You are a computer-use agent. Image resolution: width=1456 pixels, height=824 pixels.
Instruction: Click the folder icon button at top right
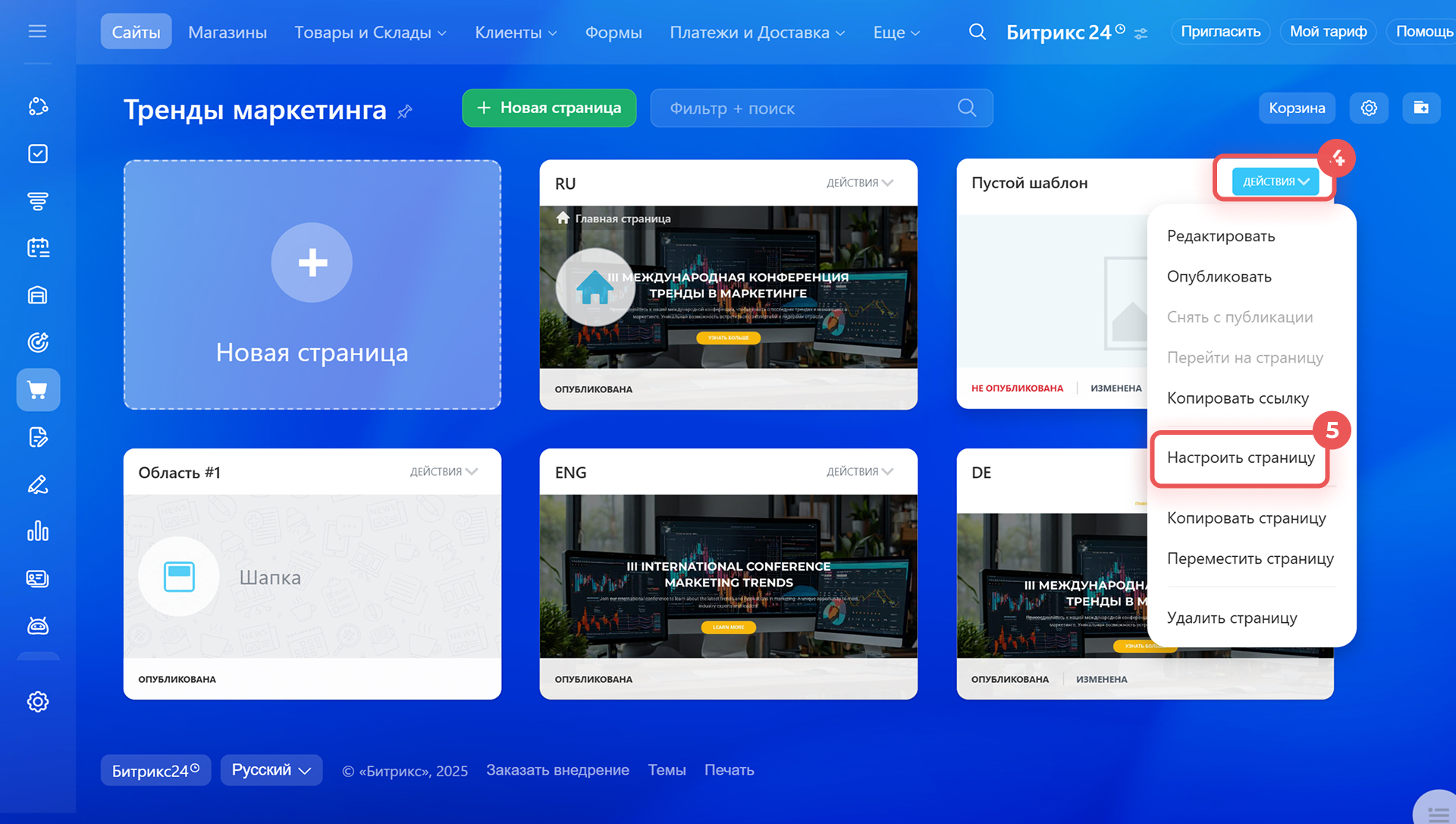click(1421, 109)
